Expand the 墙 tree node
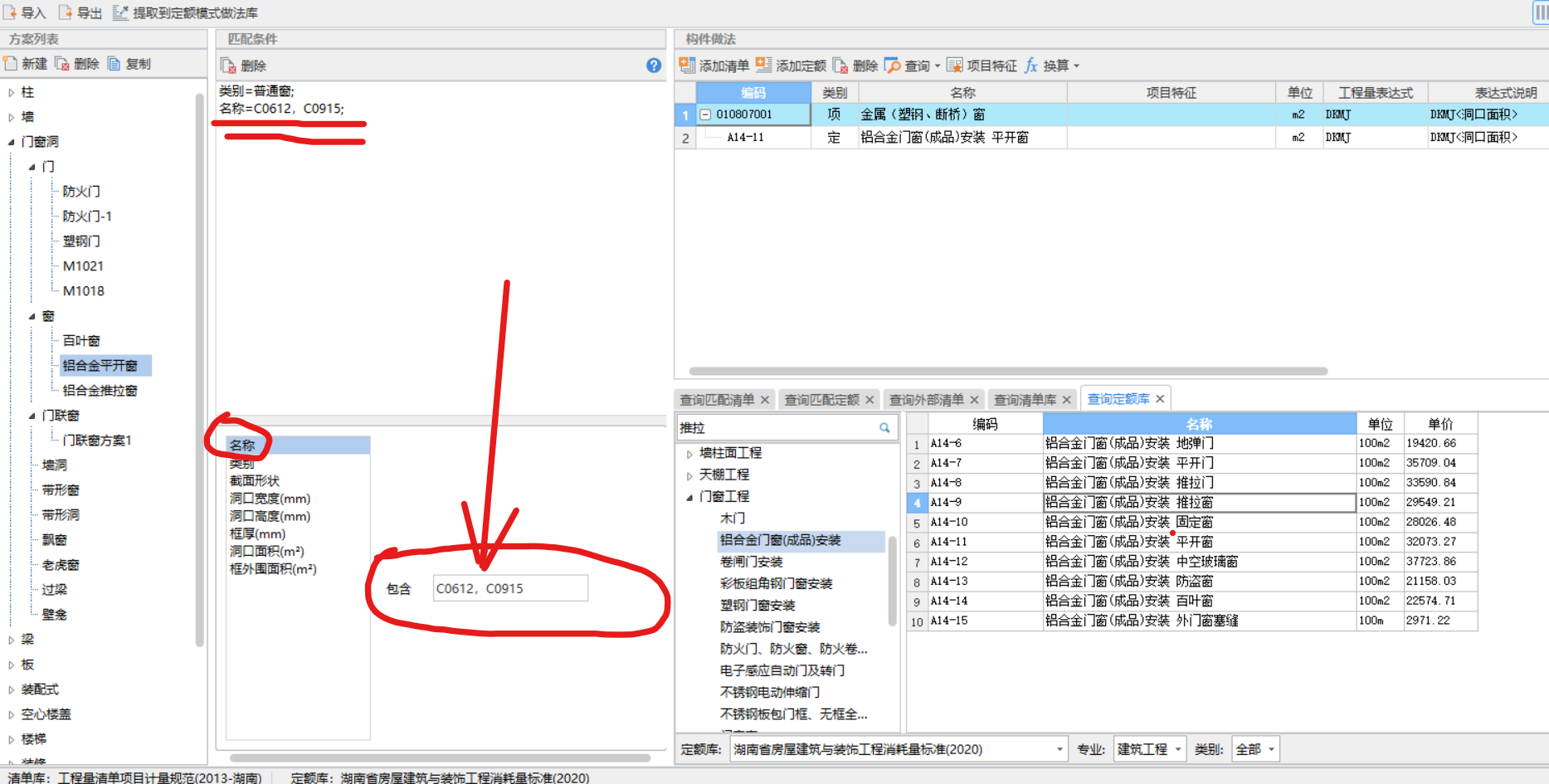 tap(12, 117)
